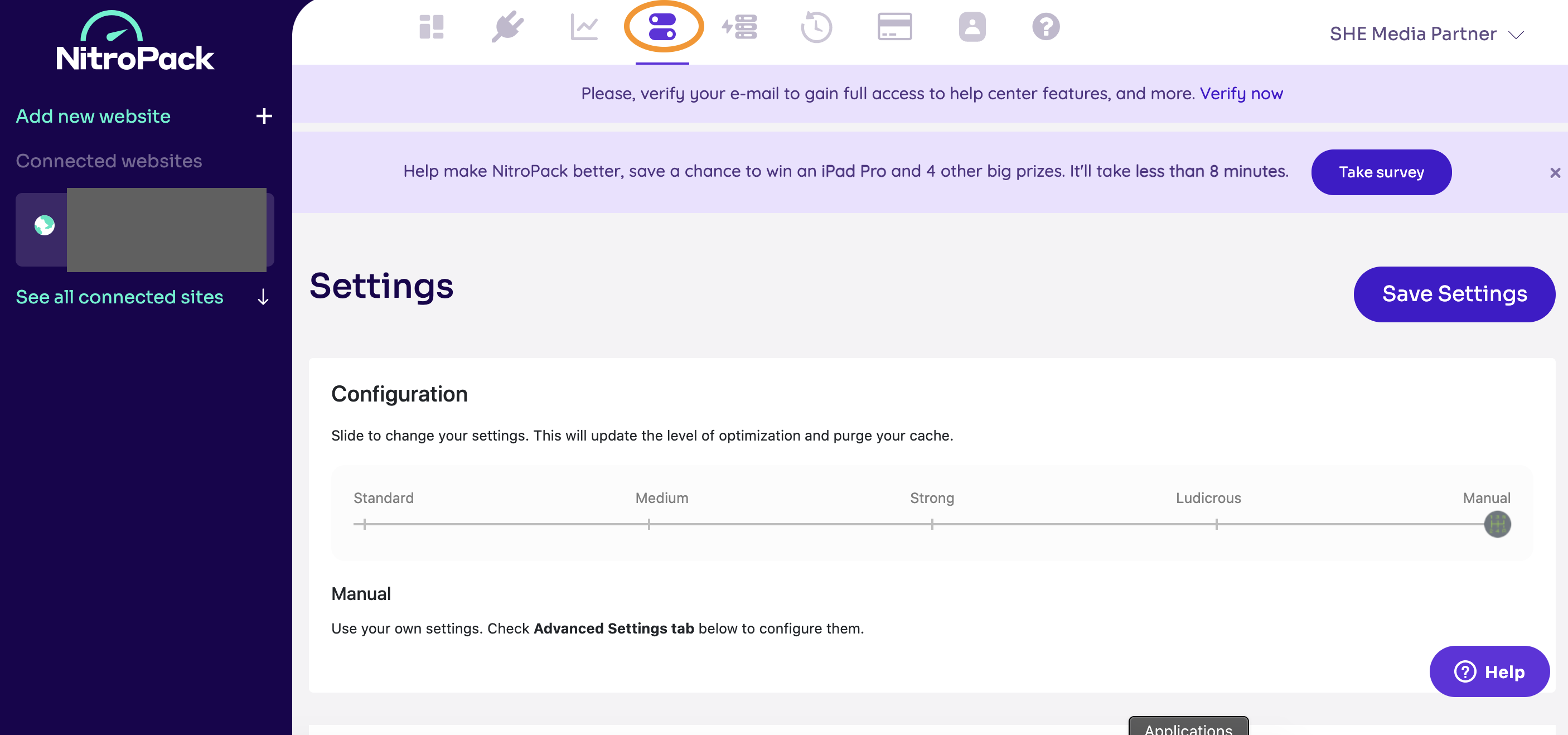Screen dimensions: 1568x735
Task: Open the Analytics chart icon
Action: click(585, 27)
